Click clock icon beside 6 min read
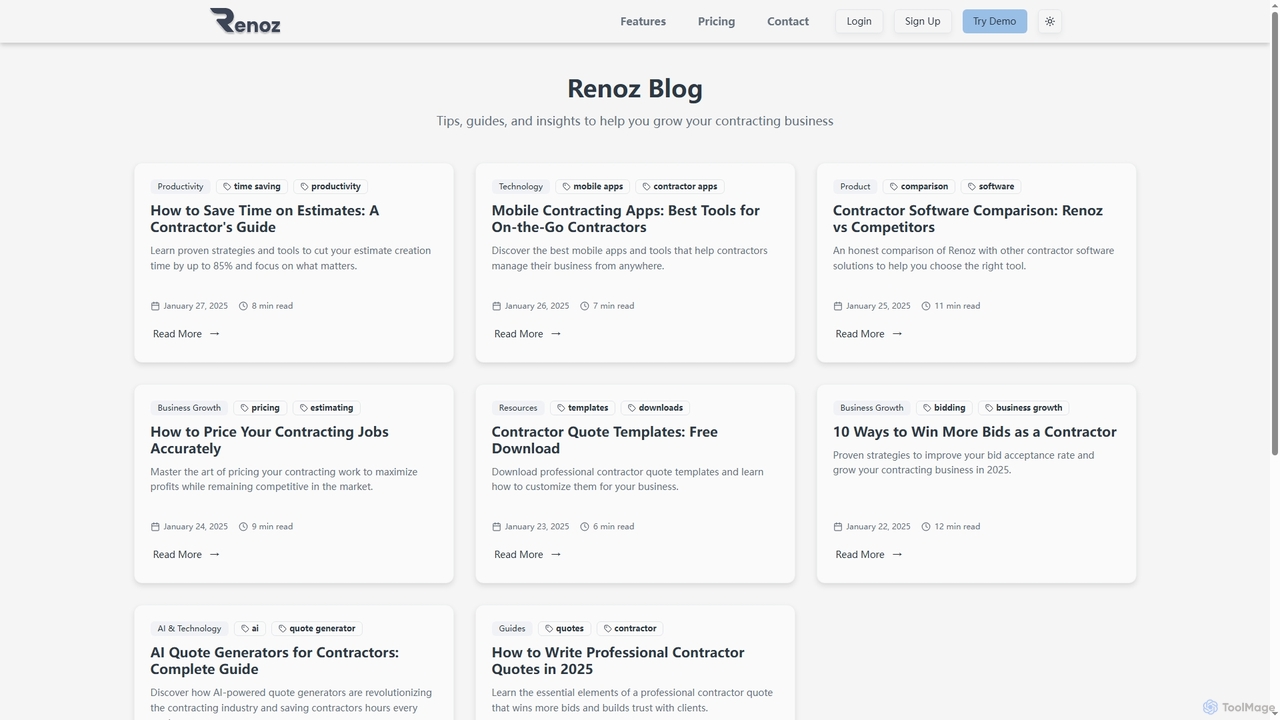 [585, 527]
